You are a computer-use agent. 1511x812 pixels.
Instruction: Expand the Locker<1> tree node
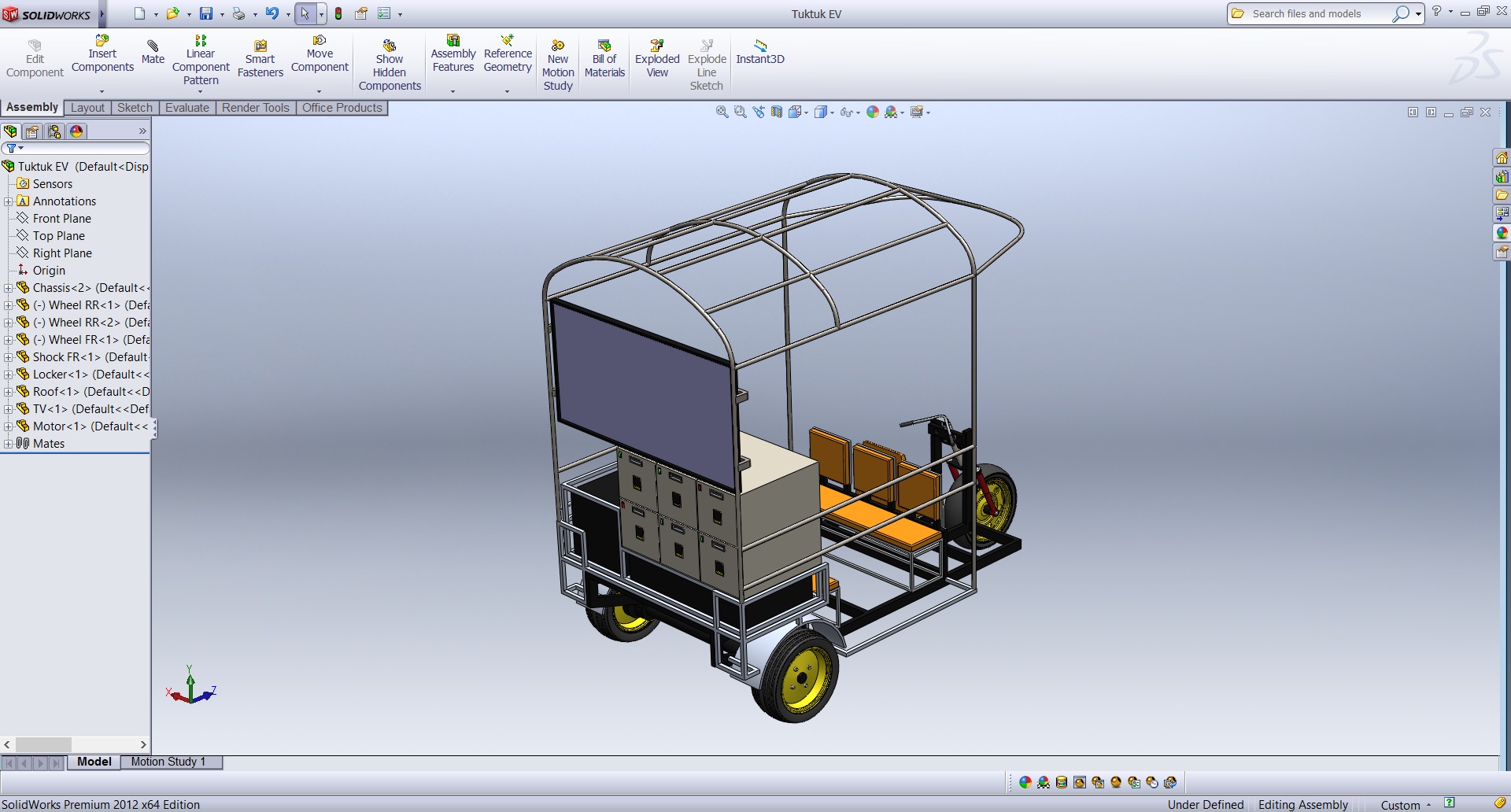tap(8, 375)
